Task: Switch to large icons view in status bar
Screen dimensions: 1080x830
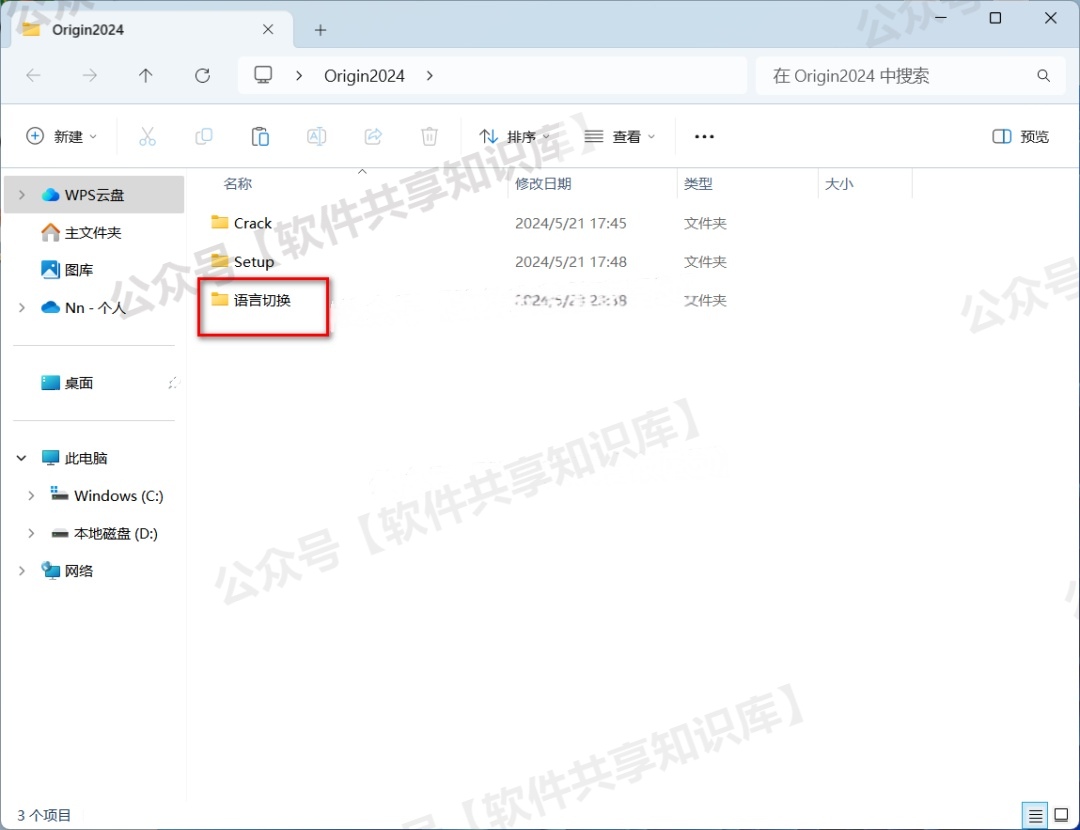Action: point(1061,816)
